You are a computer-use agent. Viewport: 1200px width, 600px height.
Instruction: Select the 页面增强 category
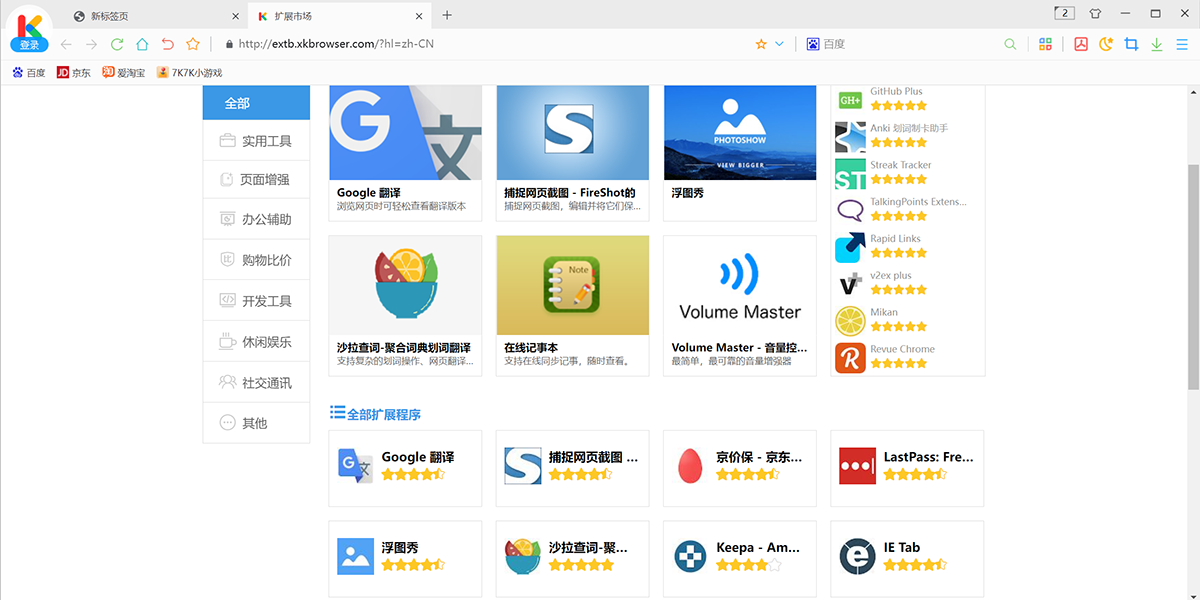coord(256,180)
